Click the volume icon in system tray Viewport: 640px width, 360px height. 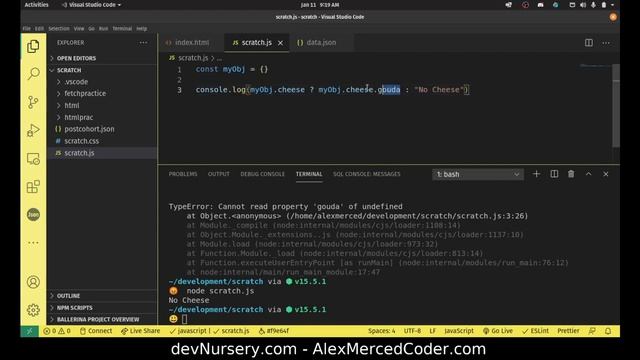click(x=583, y=5)
